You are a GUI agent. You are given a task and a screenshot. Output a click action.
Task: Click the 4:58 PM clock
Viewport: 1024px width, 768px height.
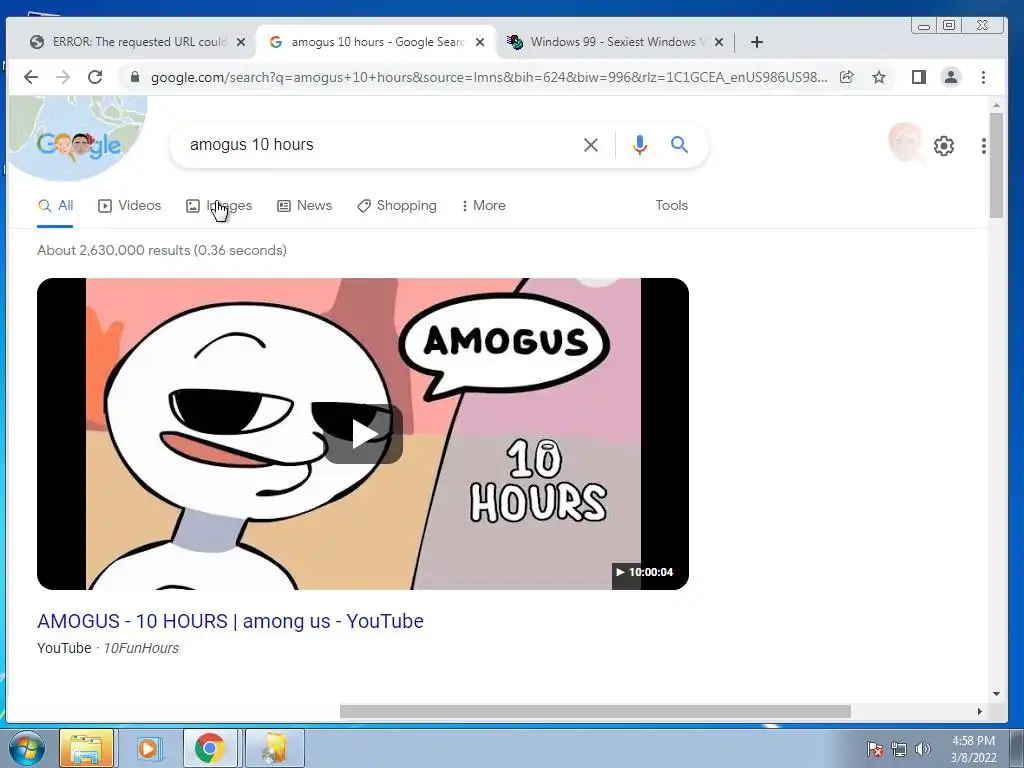click(973, 741)
